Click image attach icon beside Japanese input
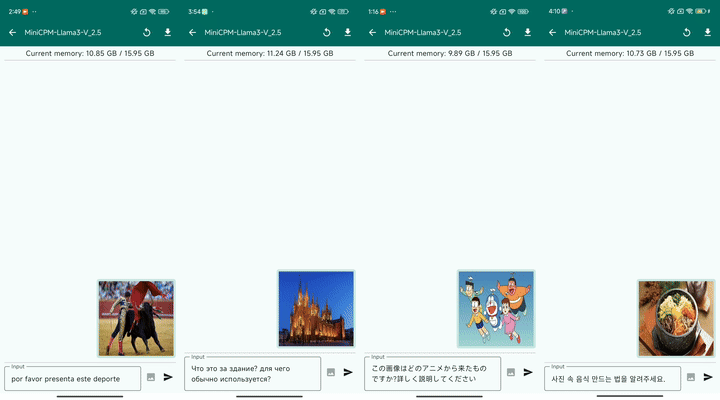The width and height of the screenshot is (720, 400). (x=511, y=372)
